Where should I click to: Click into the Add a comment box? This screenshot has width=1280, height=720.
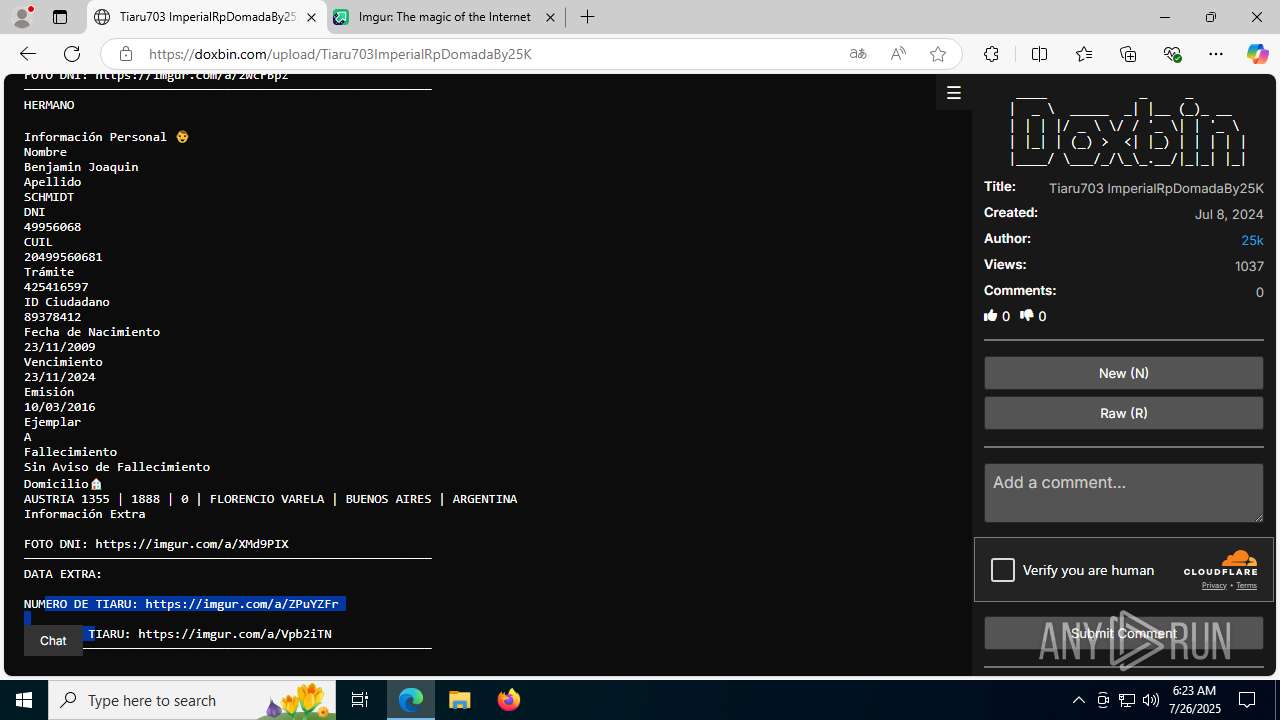(x=1124, y=493)
